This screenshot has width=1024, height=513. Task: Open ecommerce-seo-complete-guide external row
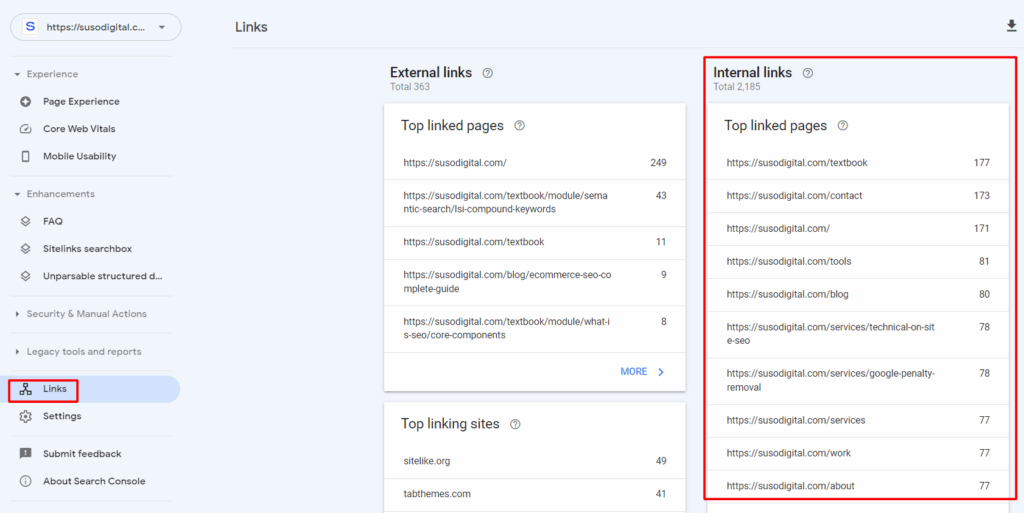pyautogui.click(x=535, y=283)
